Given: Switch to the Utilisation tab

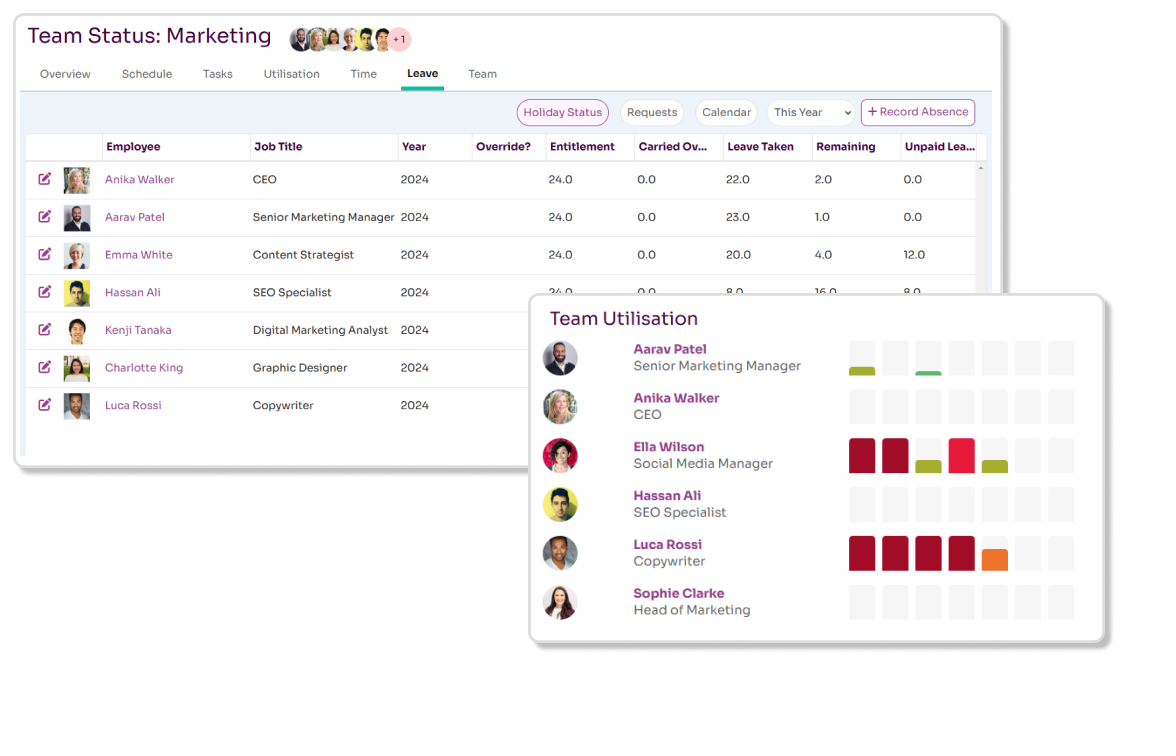Looking at the screenshot, I should [x=291, y=73].
